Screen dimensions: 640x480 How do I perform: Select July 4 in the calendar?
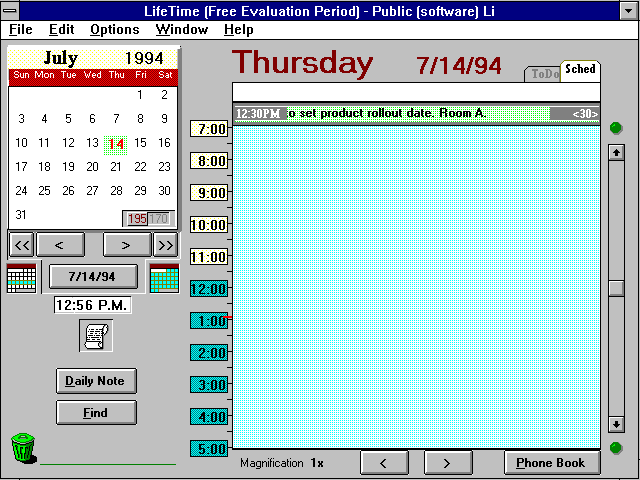tap(44, 119)
